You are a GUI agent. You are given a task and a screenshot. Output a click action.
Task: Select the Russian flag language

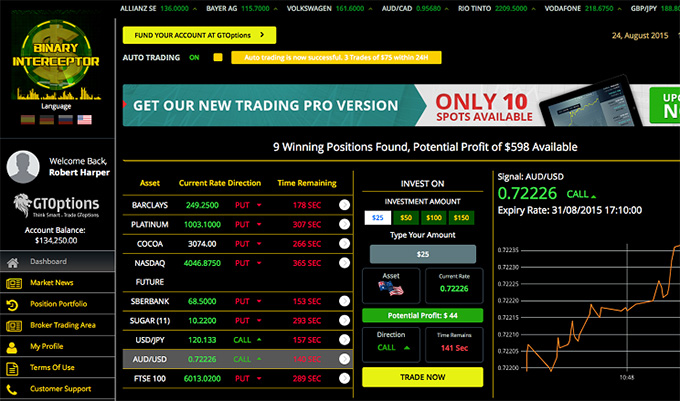coord(65,120)
